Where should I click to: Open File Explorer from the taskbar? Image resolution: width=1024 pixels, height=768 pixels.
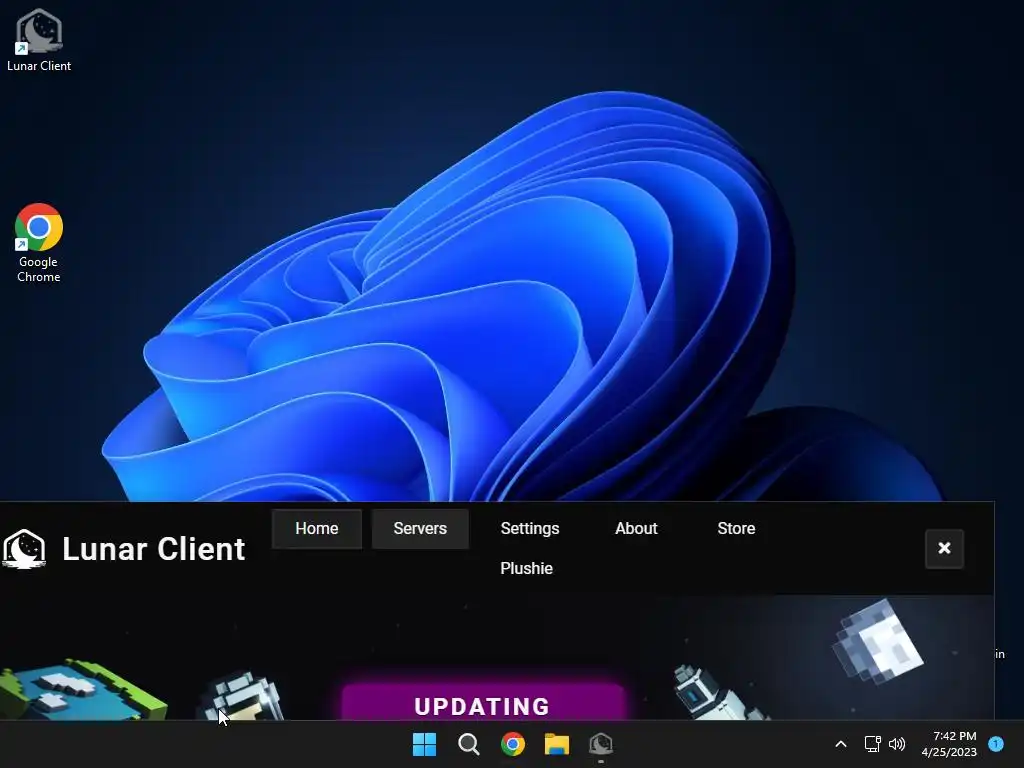[557, 744]
